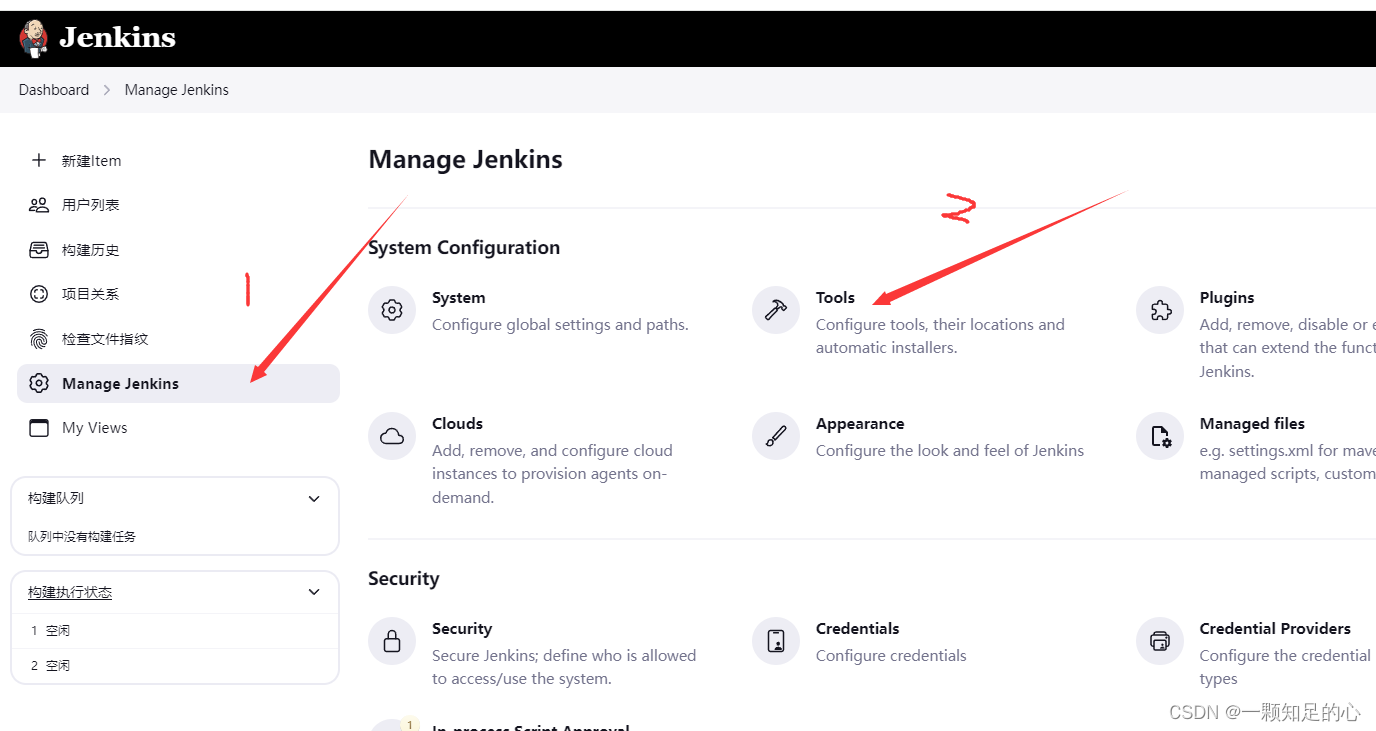Open the Managed files title
The image size is (1376, 731).
[x=1252, y=424]
